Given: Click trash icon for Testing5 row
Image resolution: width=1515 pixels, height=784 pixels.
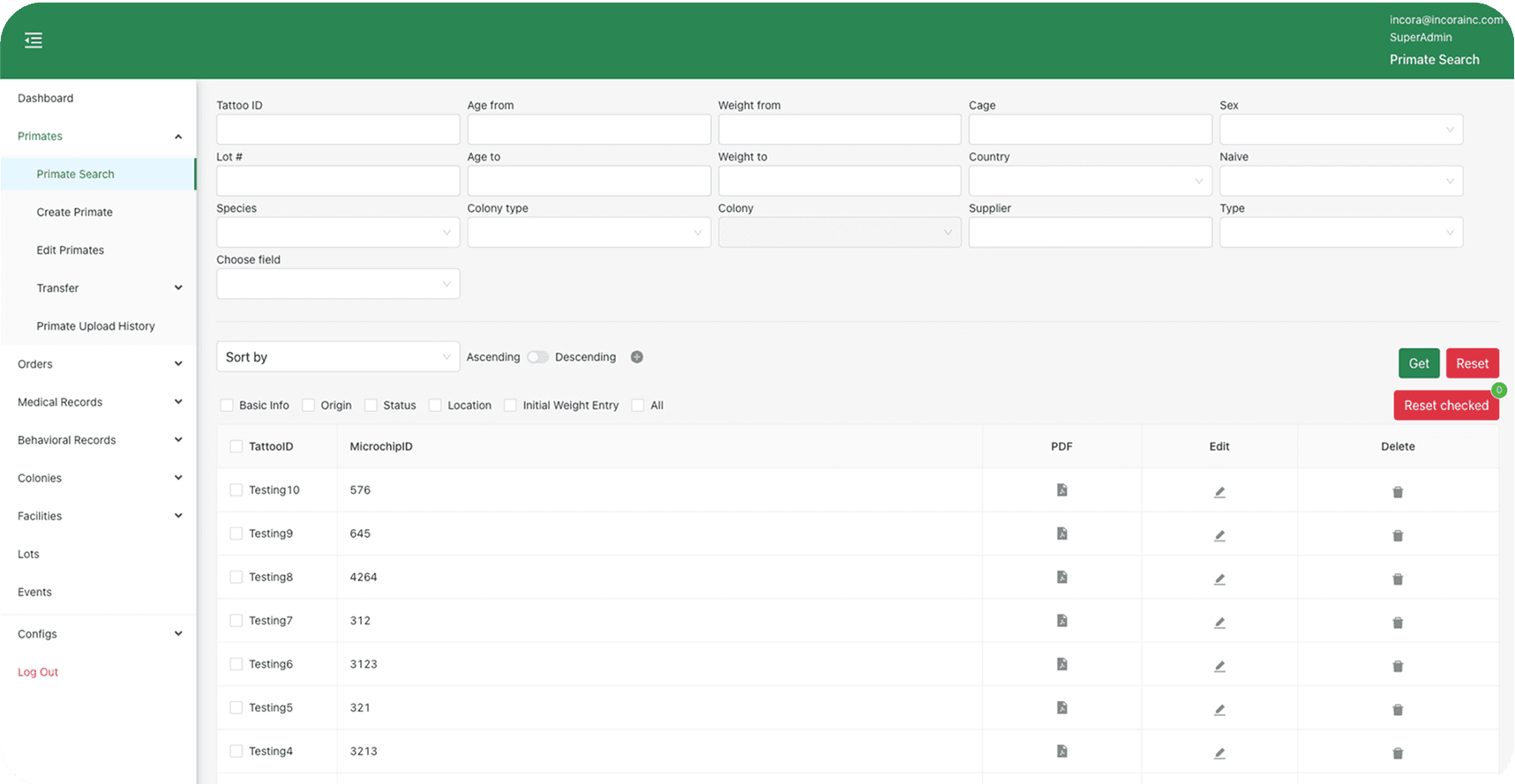Looking at the screenshot, I should coord(1397,710).
